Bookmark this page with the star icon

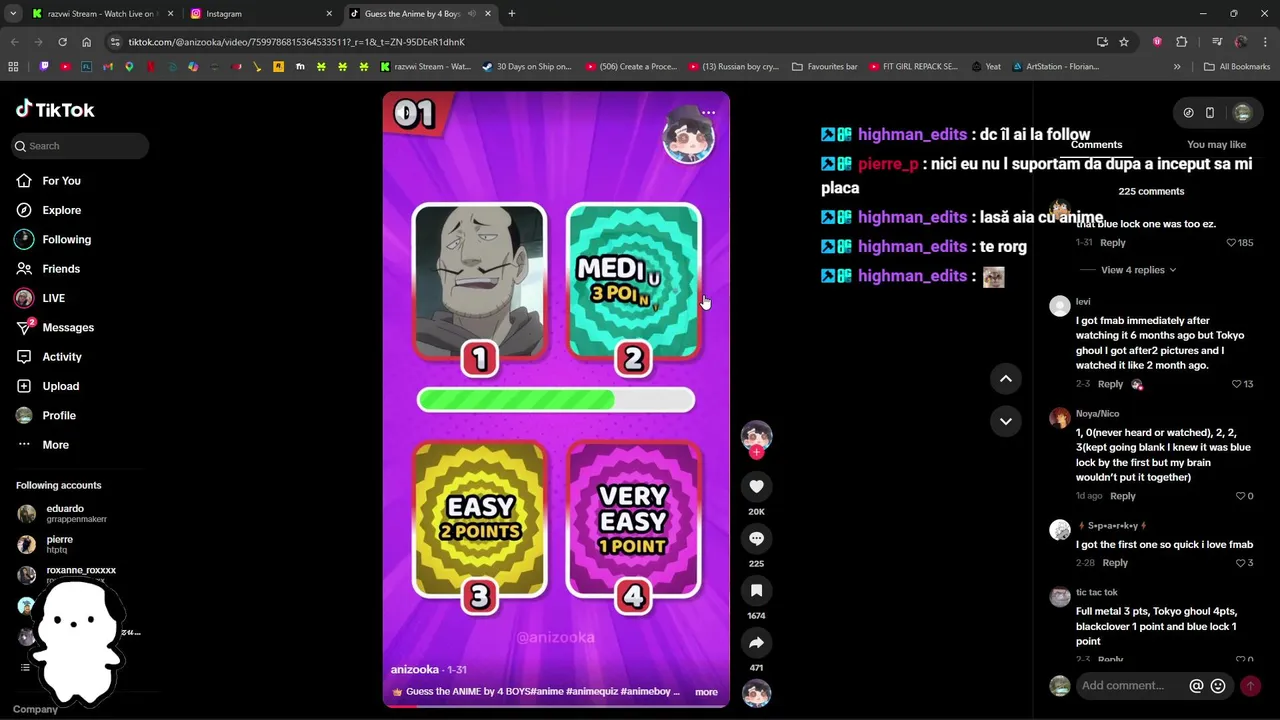[x=1124, y=42]
